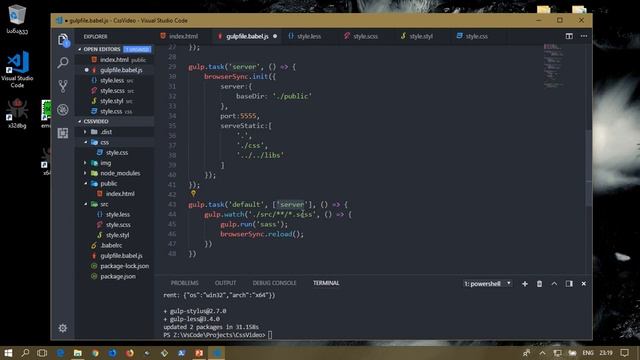Image resolution: width=640 pixels, height=360 pixels.
Task: Open the Recycle Bin desktop icon
Action: 17,18
